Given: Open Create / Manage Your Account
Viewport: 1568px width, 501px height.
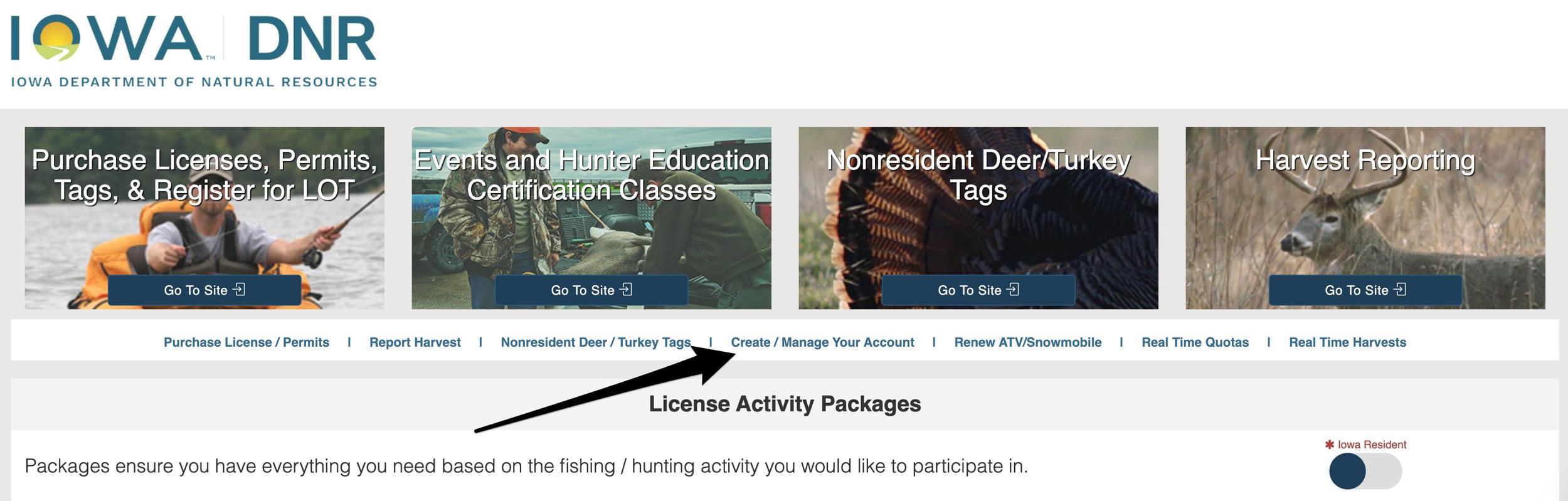Looking at the screenshot, I should [x=825, y=342].
